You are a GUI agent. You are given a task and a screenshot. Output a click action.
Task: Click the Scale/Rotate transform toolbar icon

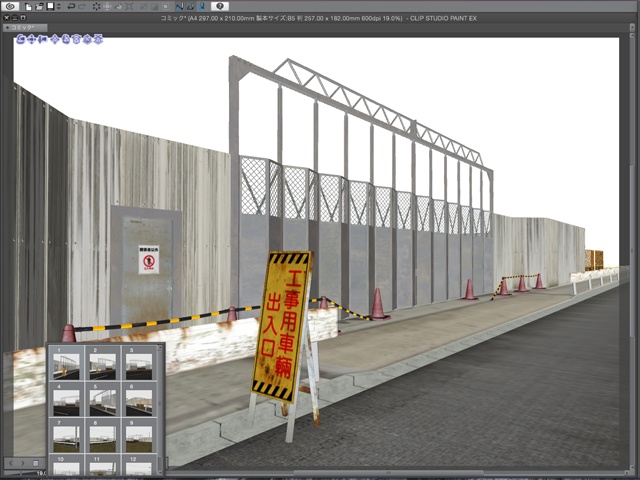[x=107, y=6]
